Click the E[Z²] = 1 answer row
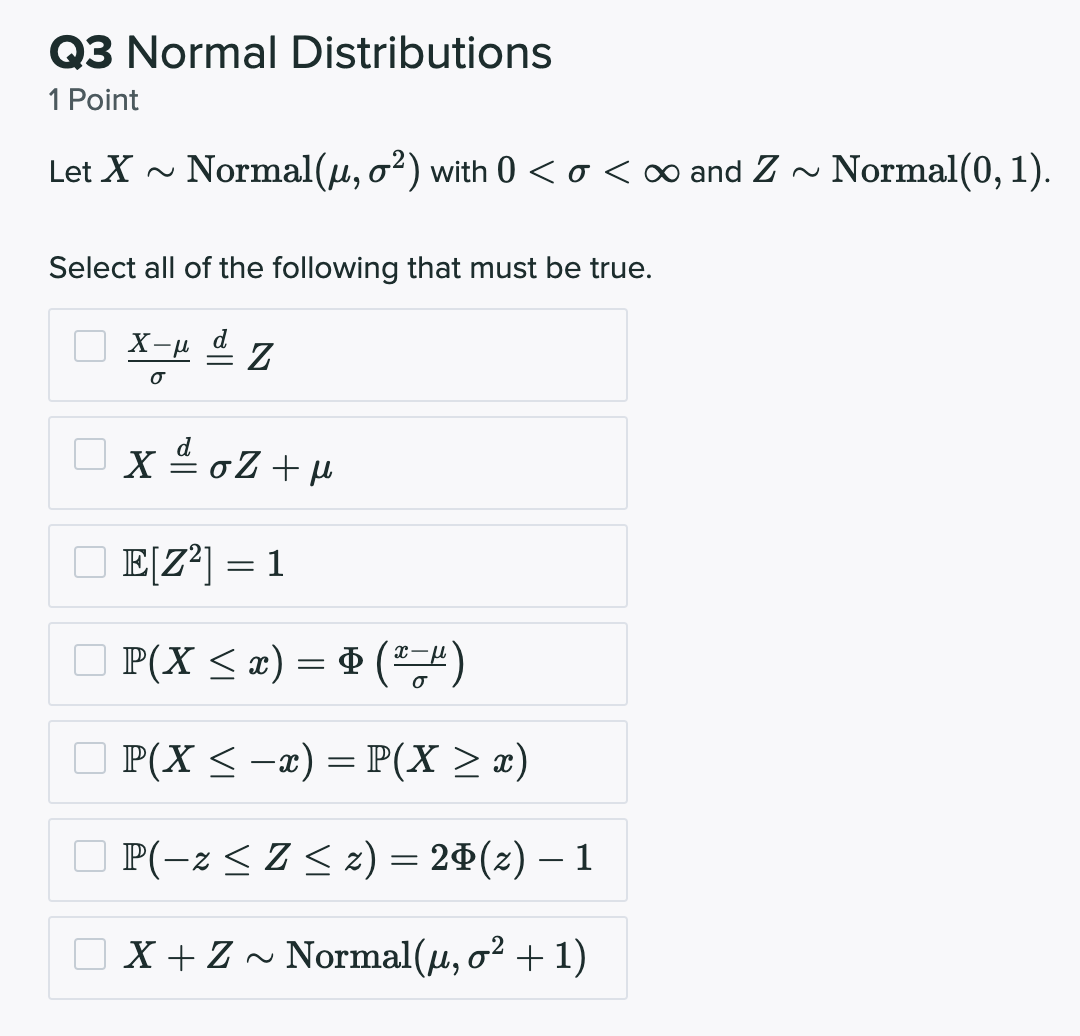Image resolution: width=1080 pixels, height=1036 pixels. (x=337, y=565)
